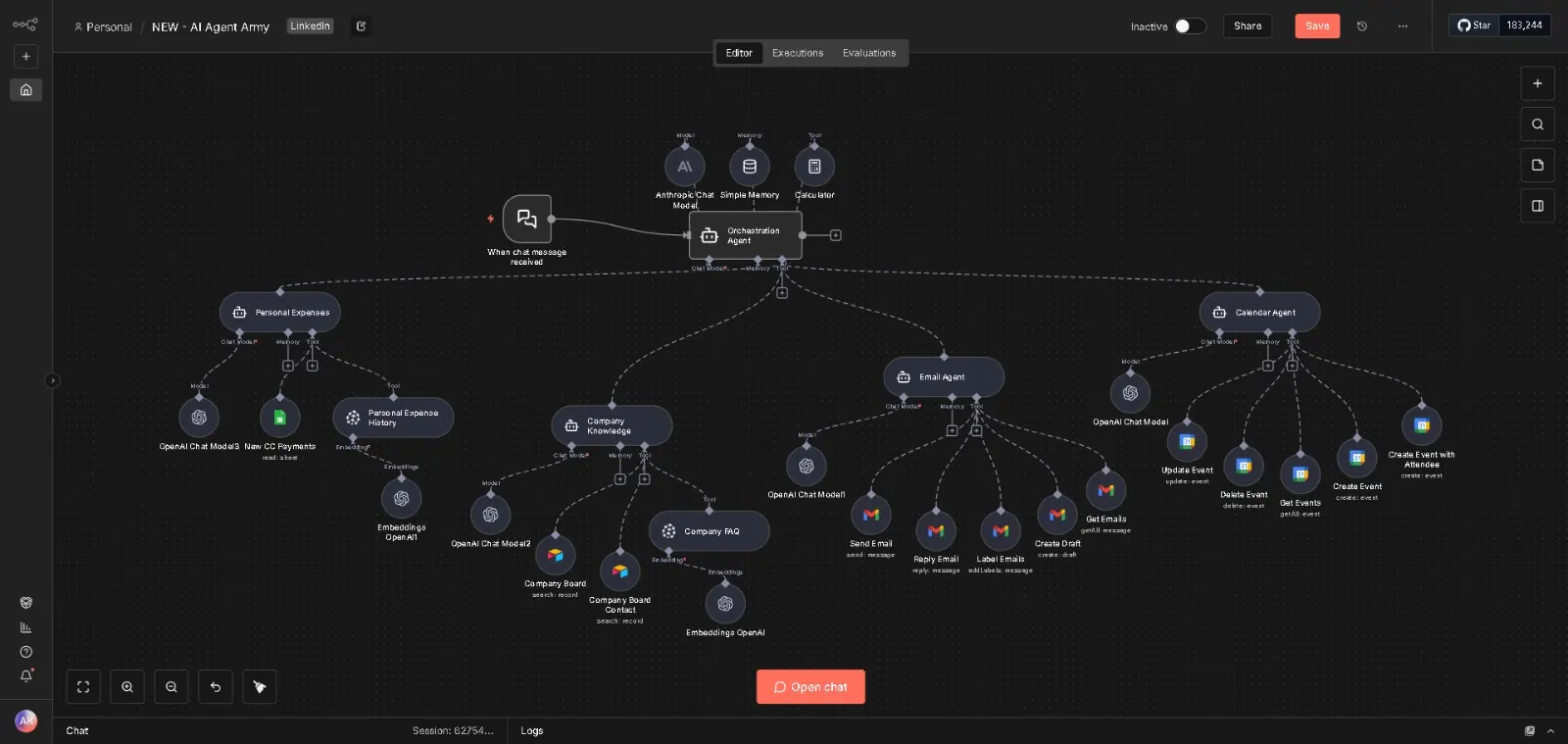Select the Personal Expense History node
The width and height of the screenshot is (1568, 744).
coord(393,418)
